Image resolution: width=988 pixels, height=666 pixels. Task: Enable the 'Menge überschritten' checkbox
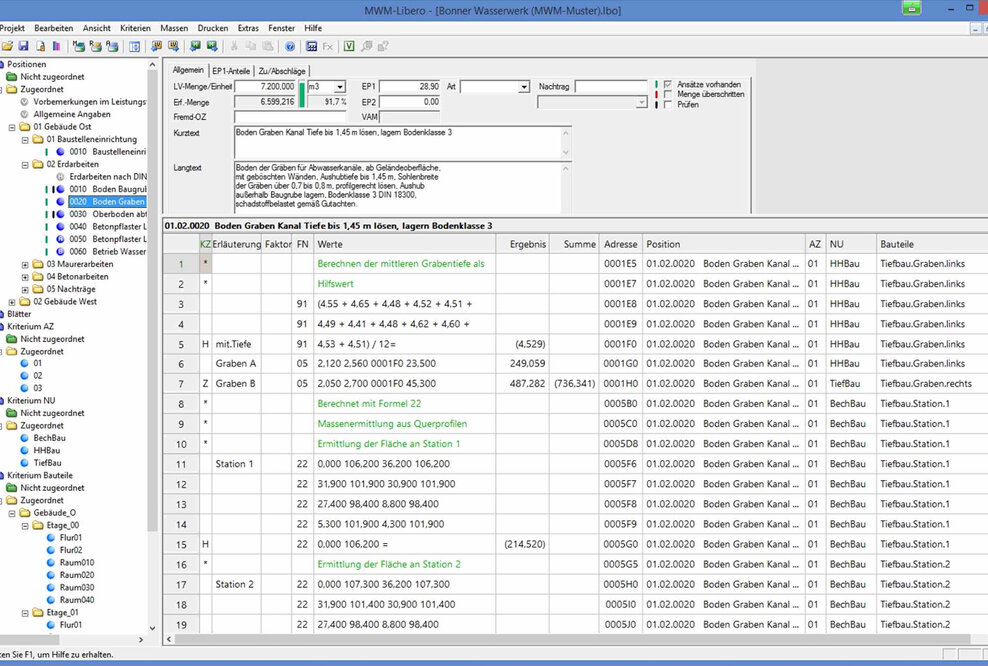[668, 94]
